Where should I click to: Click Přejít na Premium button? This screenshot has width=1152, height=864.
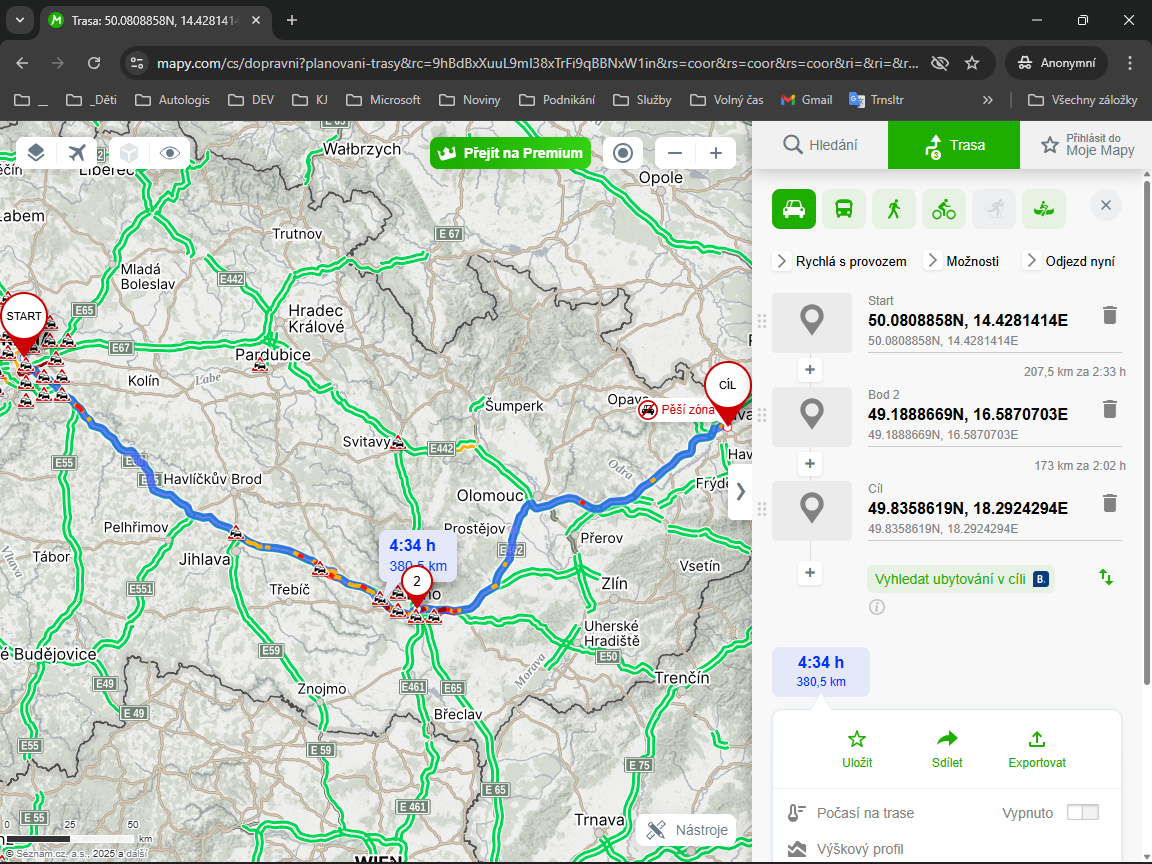click(x=511, y=153)
